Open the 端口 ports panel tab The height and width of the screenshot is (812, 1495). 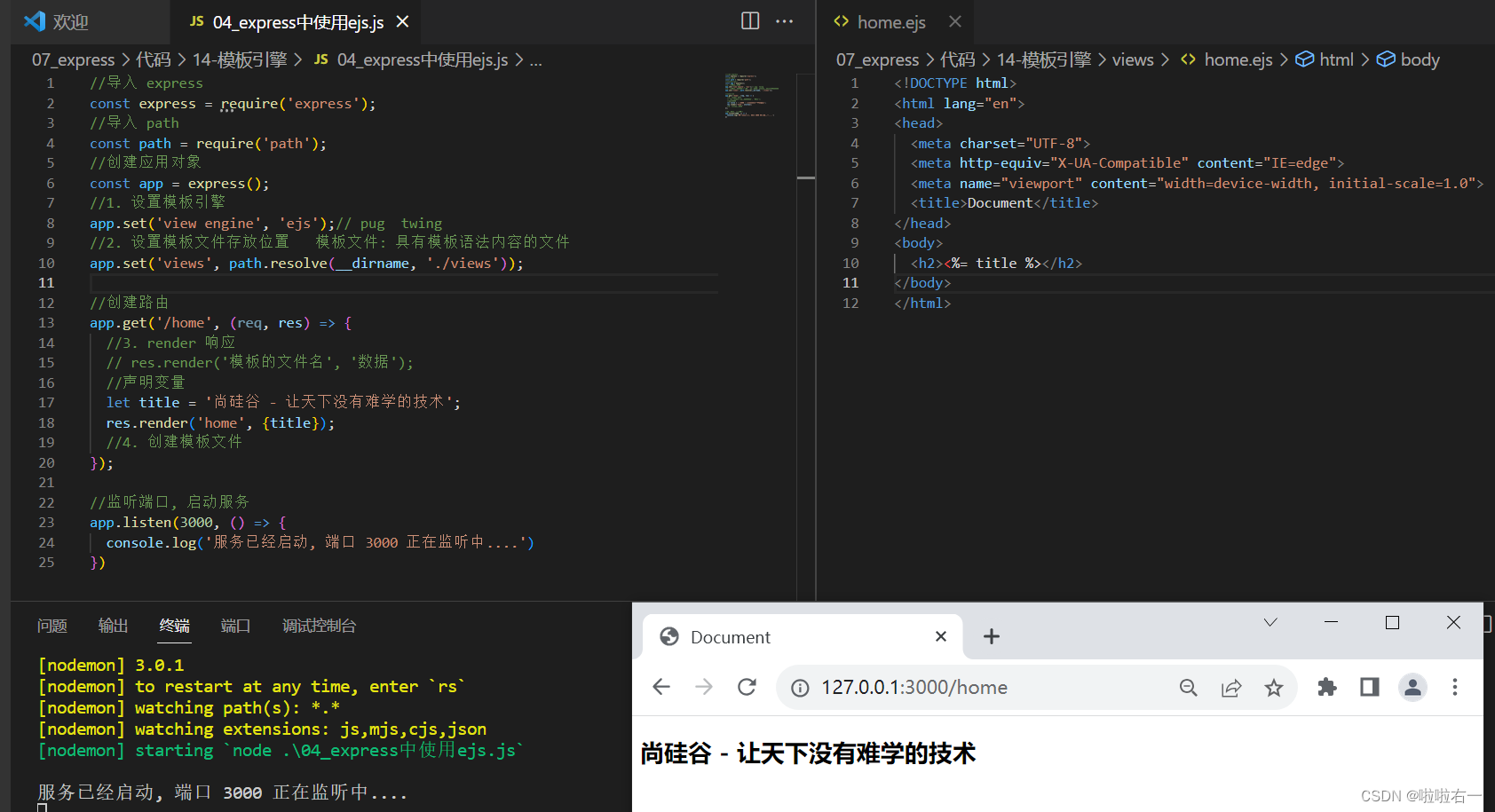click(235, 626)
